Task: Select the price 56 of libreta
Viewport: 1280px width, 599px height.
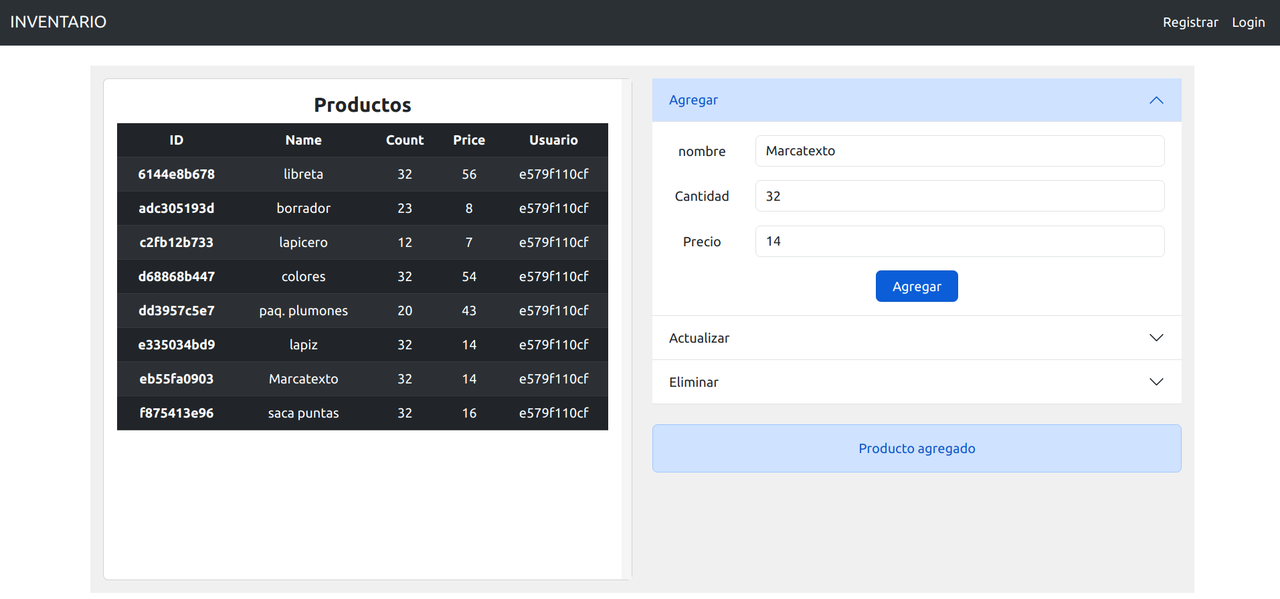Action: point(469,174)
